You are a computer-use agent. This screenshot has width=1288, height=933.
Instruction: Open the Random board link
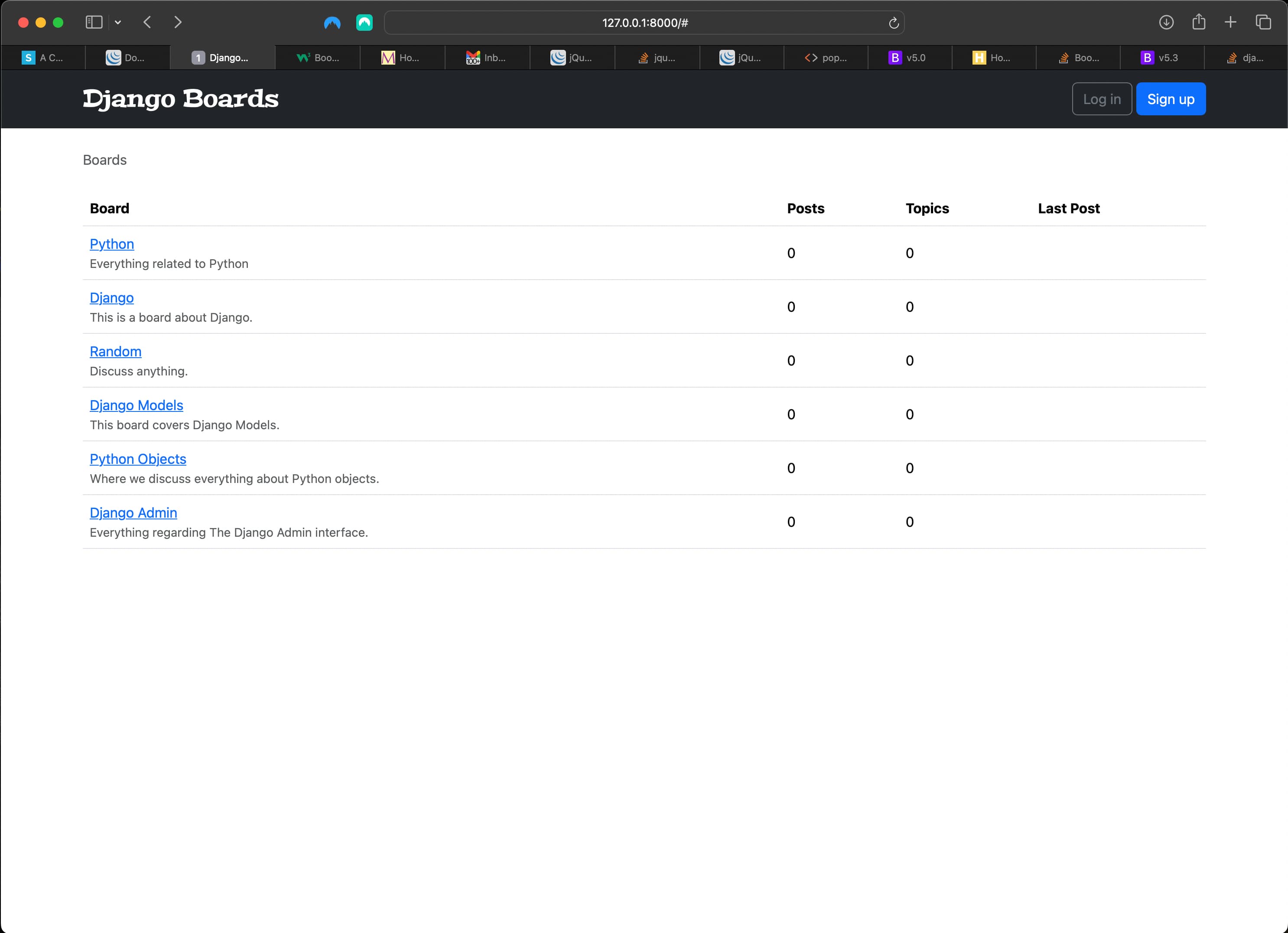pyautogui.click(x=115, y=351)
